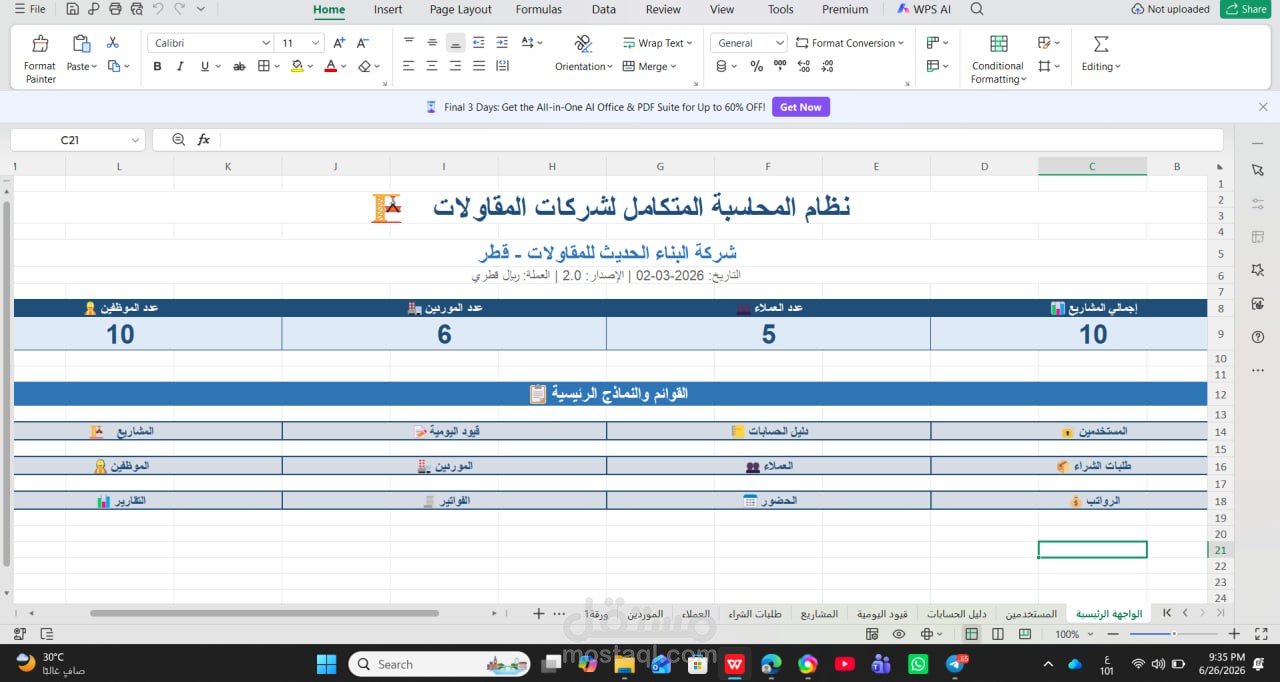The width and height of the screenshot is (1280, 682).
Task: Click the Undo arrow
Action: pyautogui.click(x=158, y=9)
